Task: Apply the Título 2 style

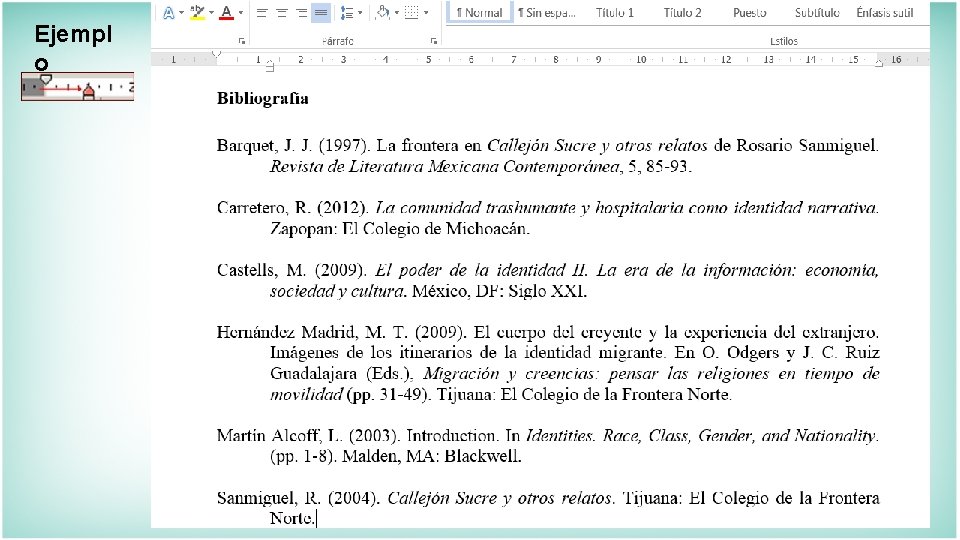Action: point(682,12)
